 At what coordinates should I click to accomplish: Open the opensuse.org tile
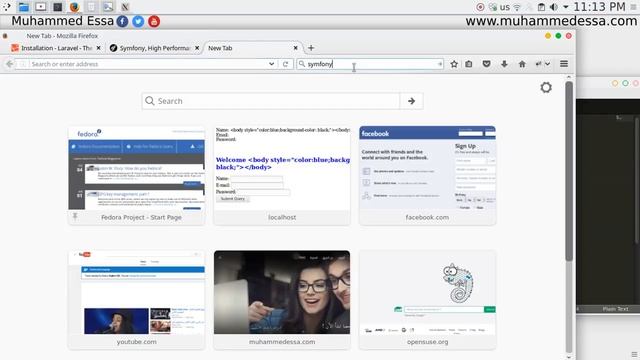(427, 300)
